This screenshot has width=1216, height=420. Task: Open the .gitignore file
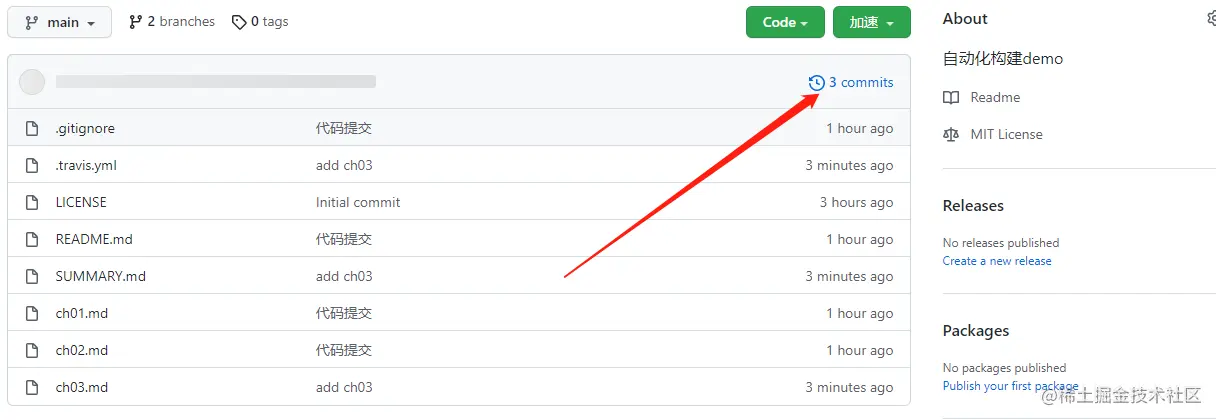(85, 128)
